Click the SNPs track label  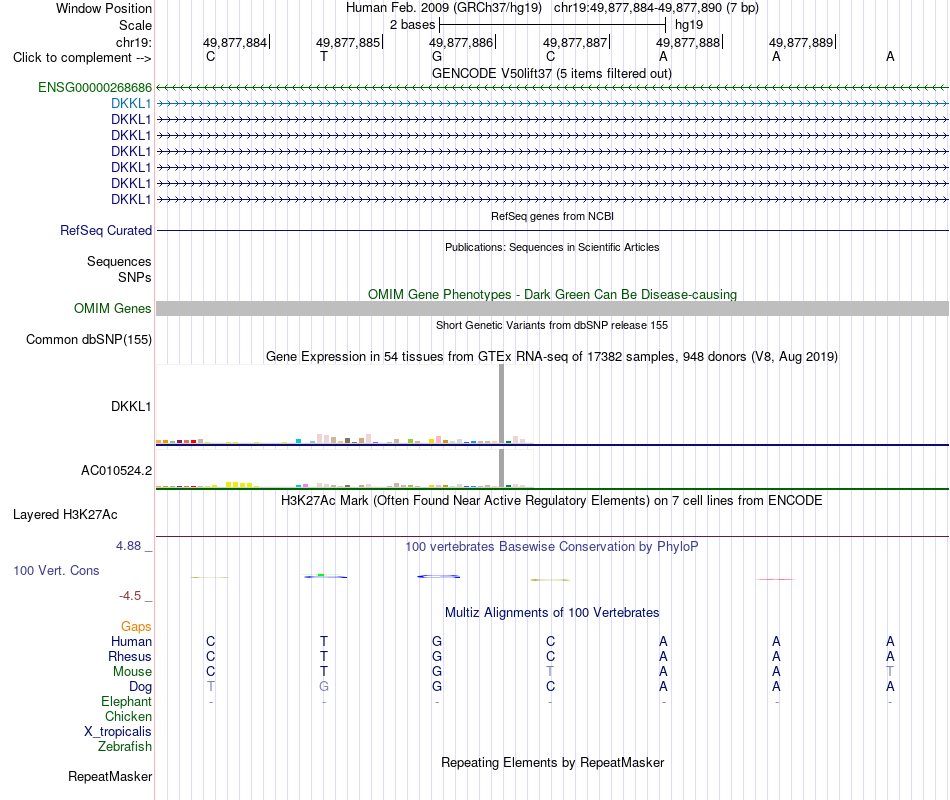click(135, 277)
